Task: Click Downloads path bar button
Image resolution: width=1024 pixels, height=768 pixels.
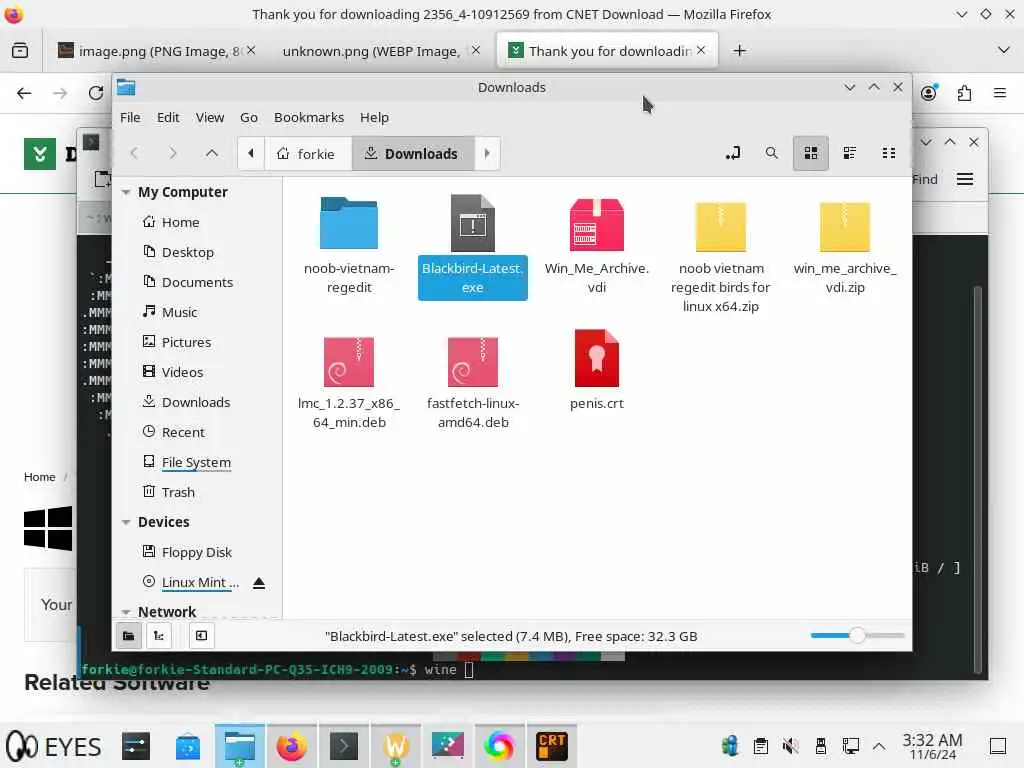Action: point(413,153)
